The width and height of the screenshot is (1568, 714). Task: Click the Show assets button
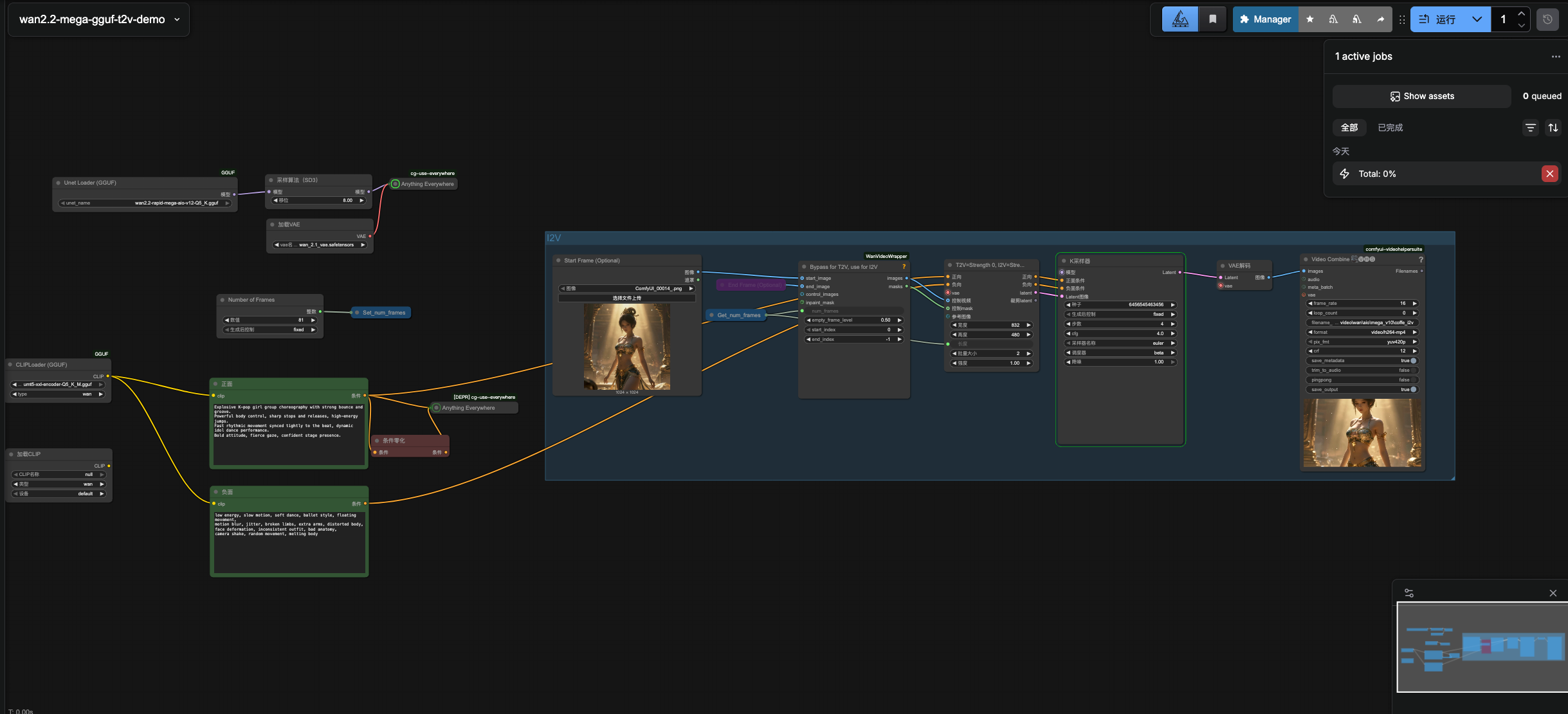(1421, 96)
